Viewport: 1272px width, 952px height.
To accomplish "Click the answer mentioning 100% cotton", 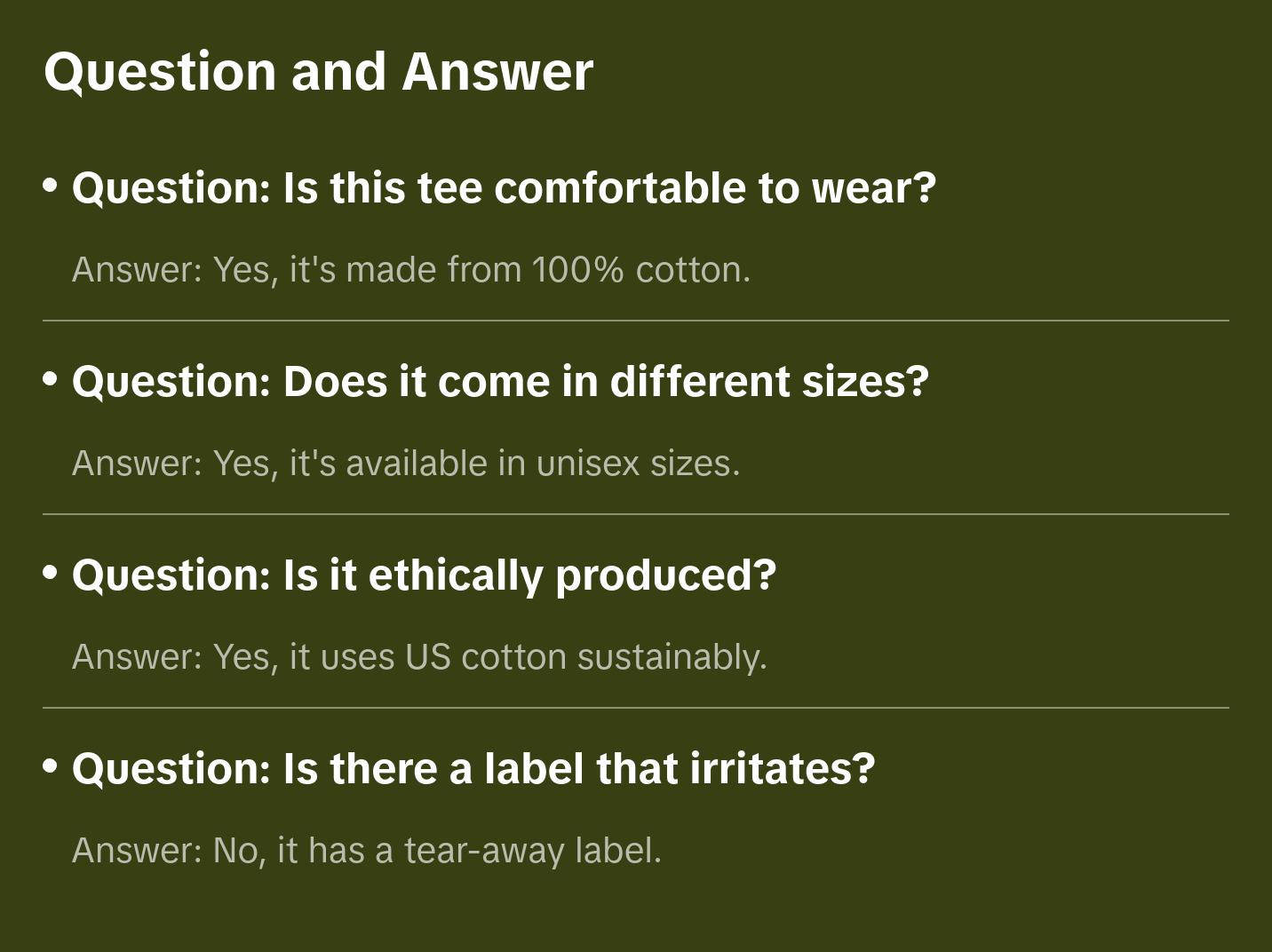I will [x=411, y=269].
